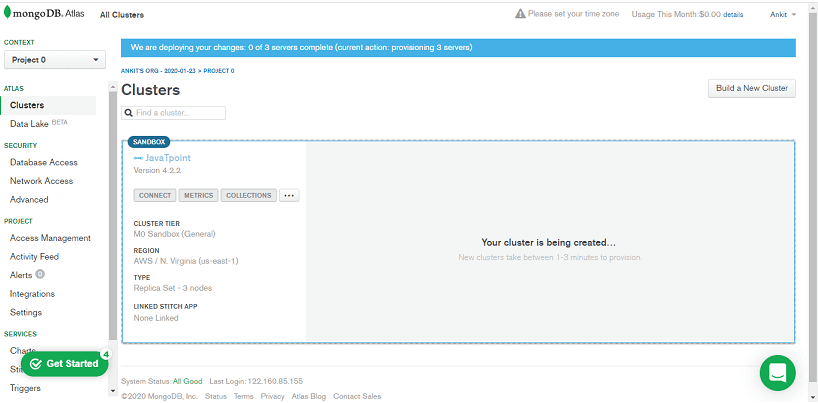Click 'Last Login: 122.160.85.155' text
This screenshot has height=403, width=818.
256,381
